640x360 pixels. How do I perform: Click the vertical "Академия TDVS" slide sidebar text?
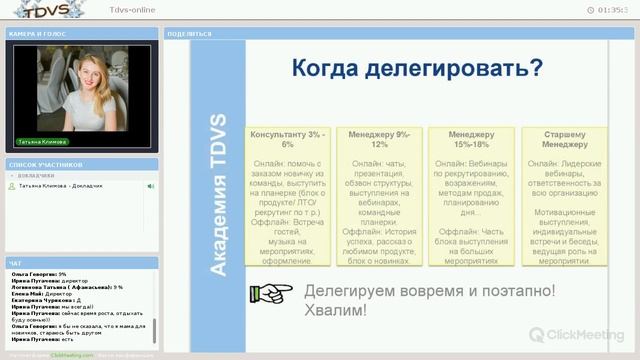(x=218, y=195)
